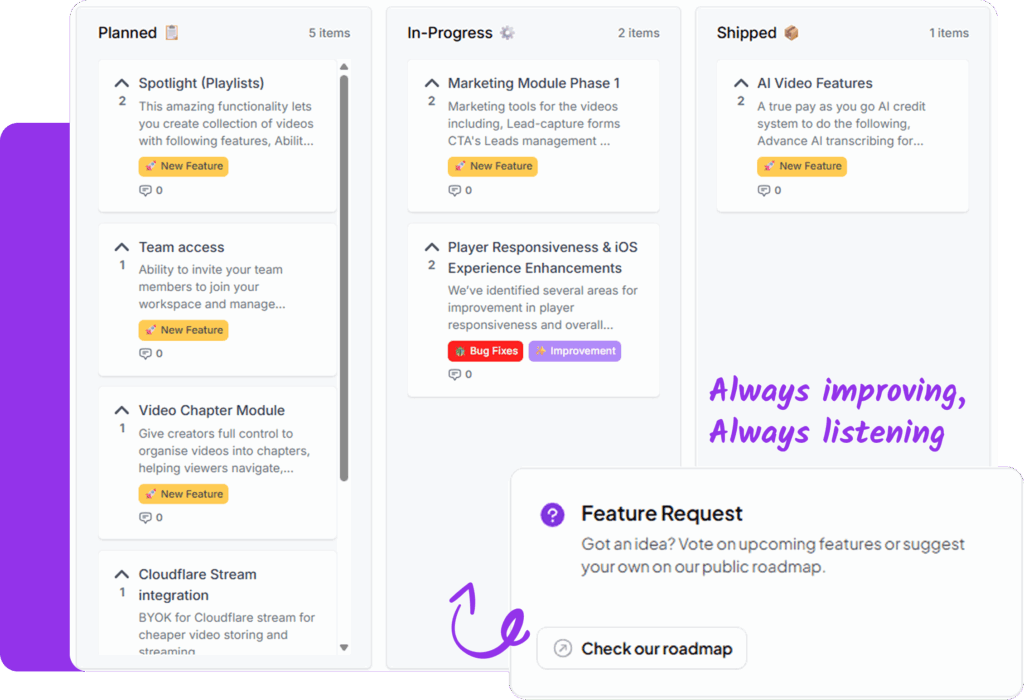Screen dimensions: 1024x700
Task: Upvote the Spotlight (Playlists) card
Action: tap(121, 83)
